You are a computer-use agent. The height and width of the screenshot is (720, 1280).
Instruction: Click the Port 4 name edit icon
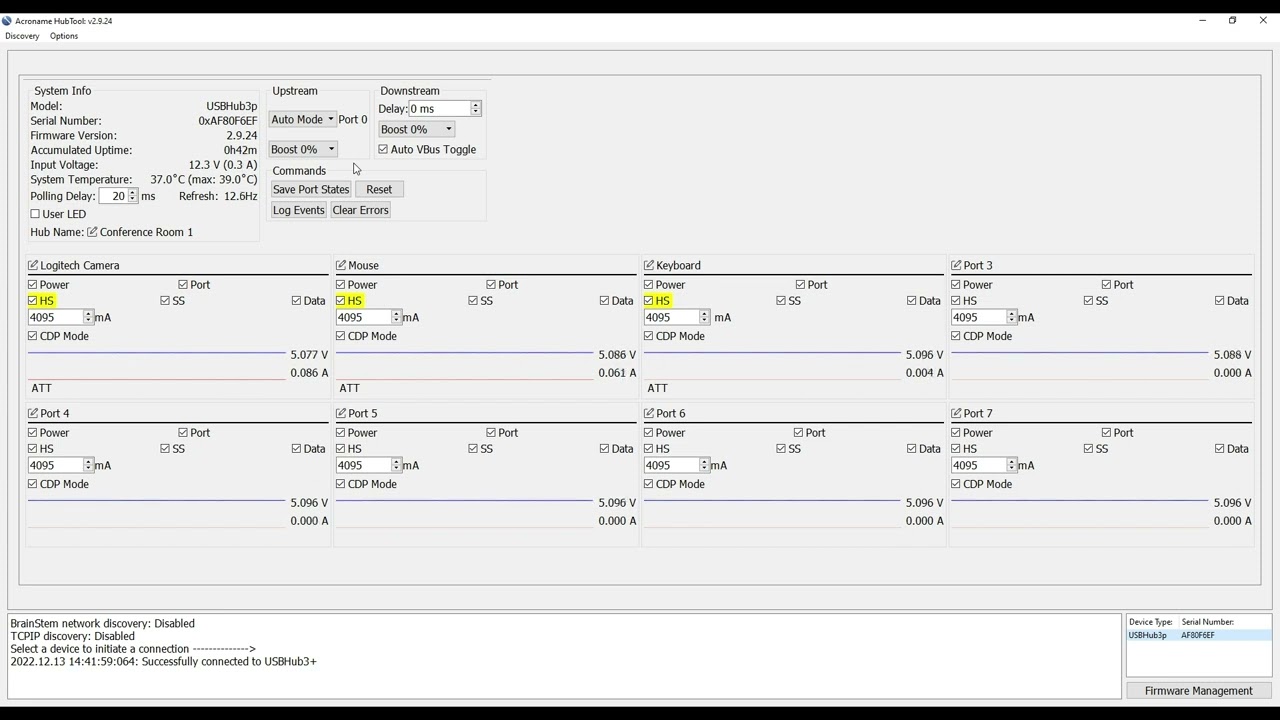point(33,413)
